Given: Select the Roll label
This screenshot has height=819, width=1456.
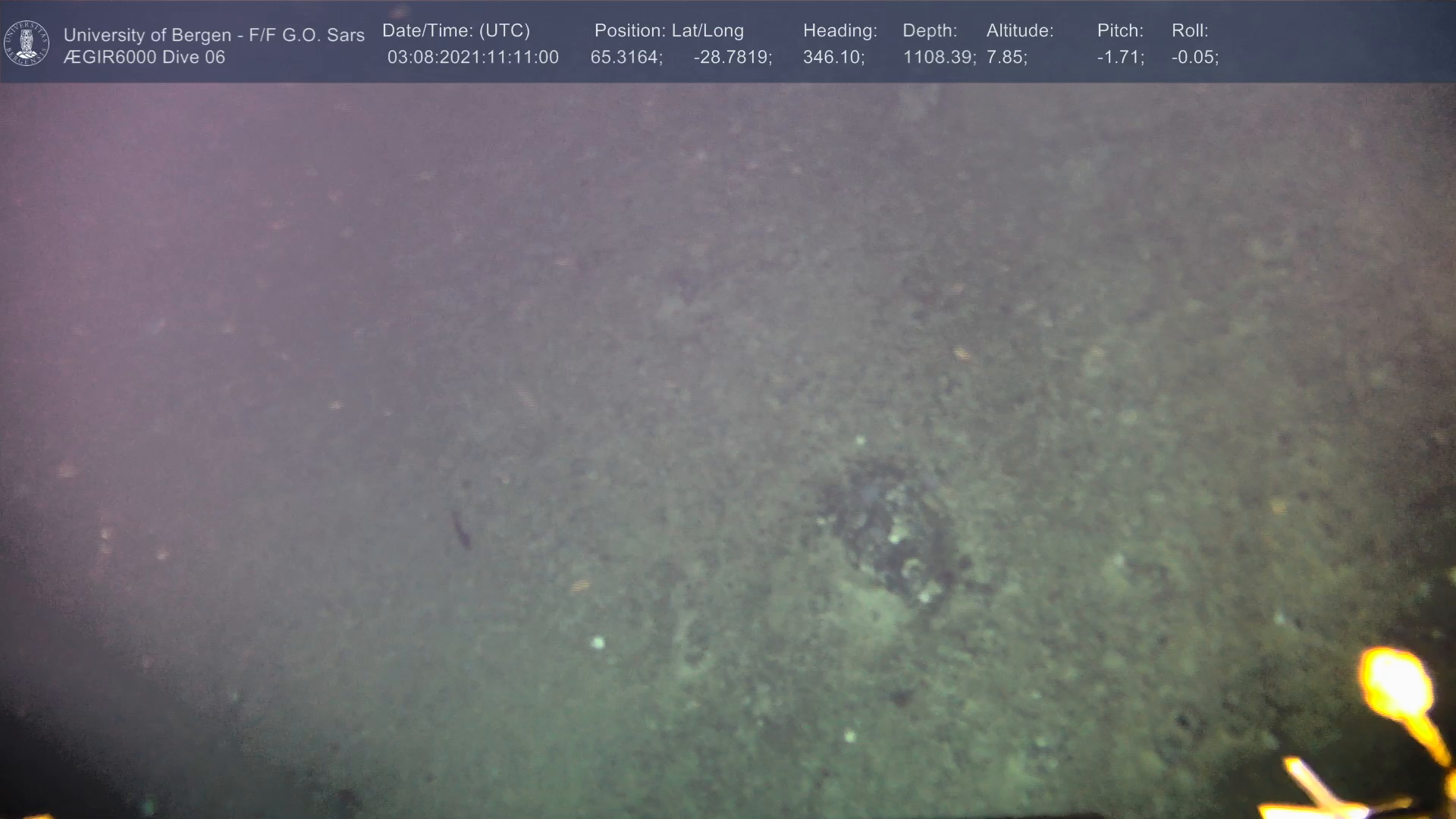Looking at the screenshot, I should click(x=1190, y=31).
